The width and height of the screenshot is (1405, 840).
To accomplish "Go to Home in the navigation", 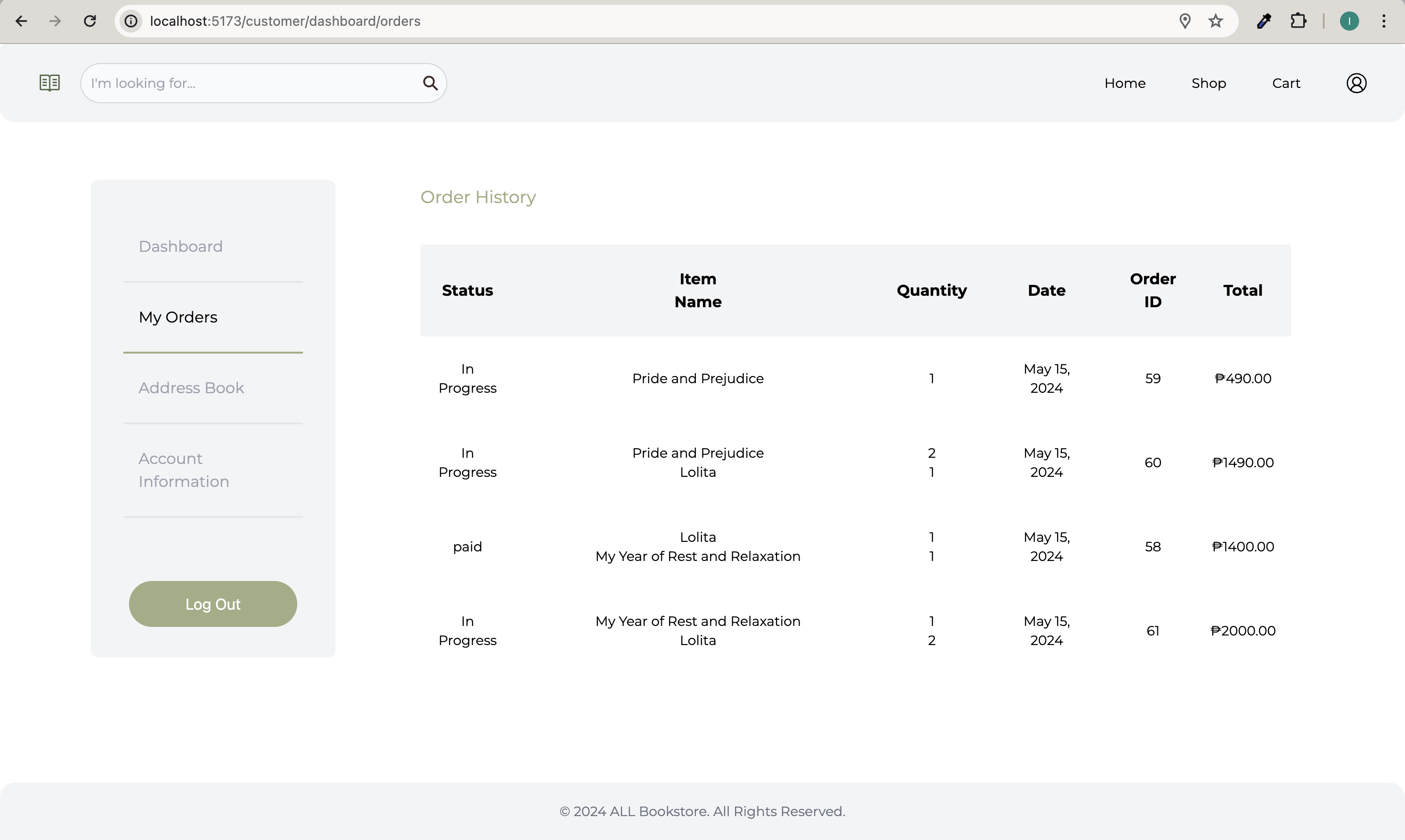I will [1125, 83].
